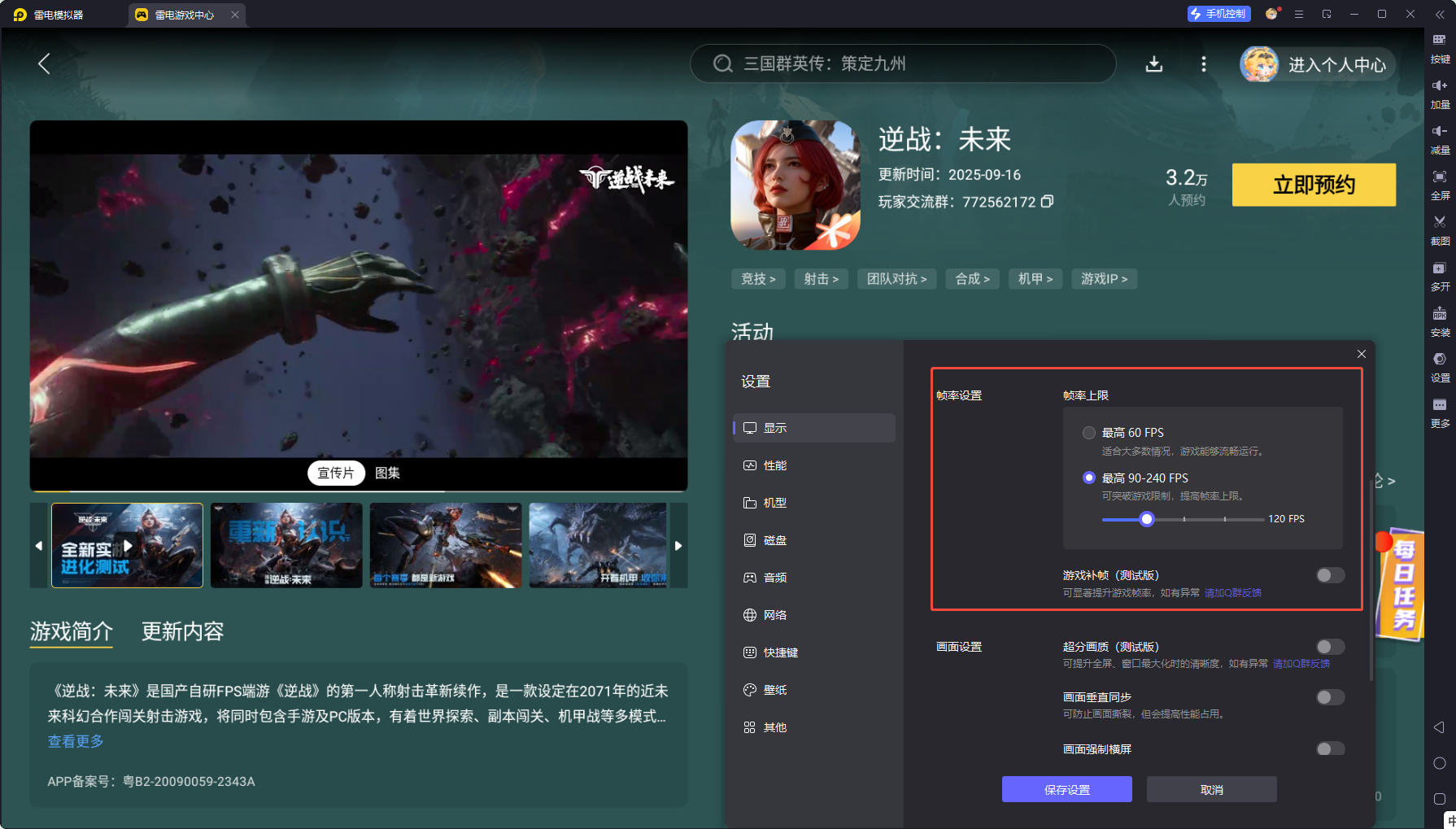1456x829 pixels.
Task: Open the 查看更多 link in game description
Action: pos(75,741)
